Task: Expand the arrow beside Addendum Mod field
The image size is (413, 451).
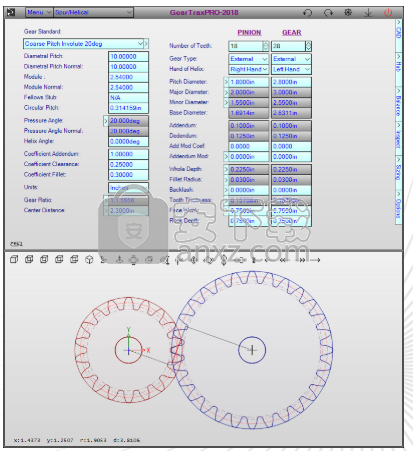Action: (226, 157)
